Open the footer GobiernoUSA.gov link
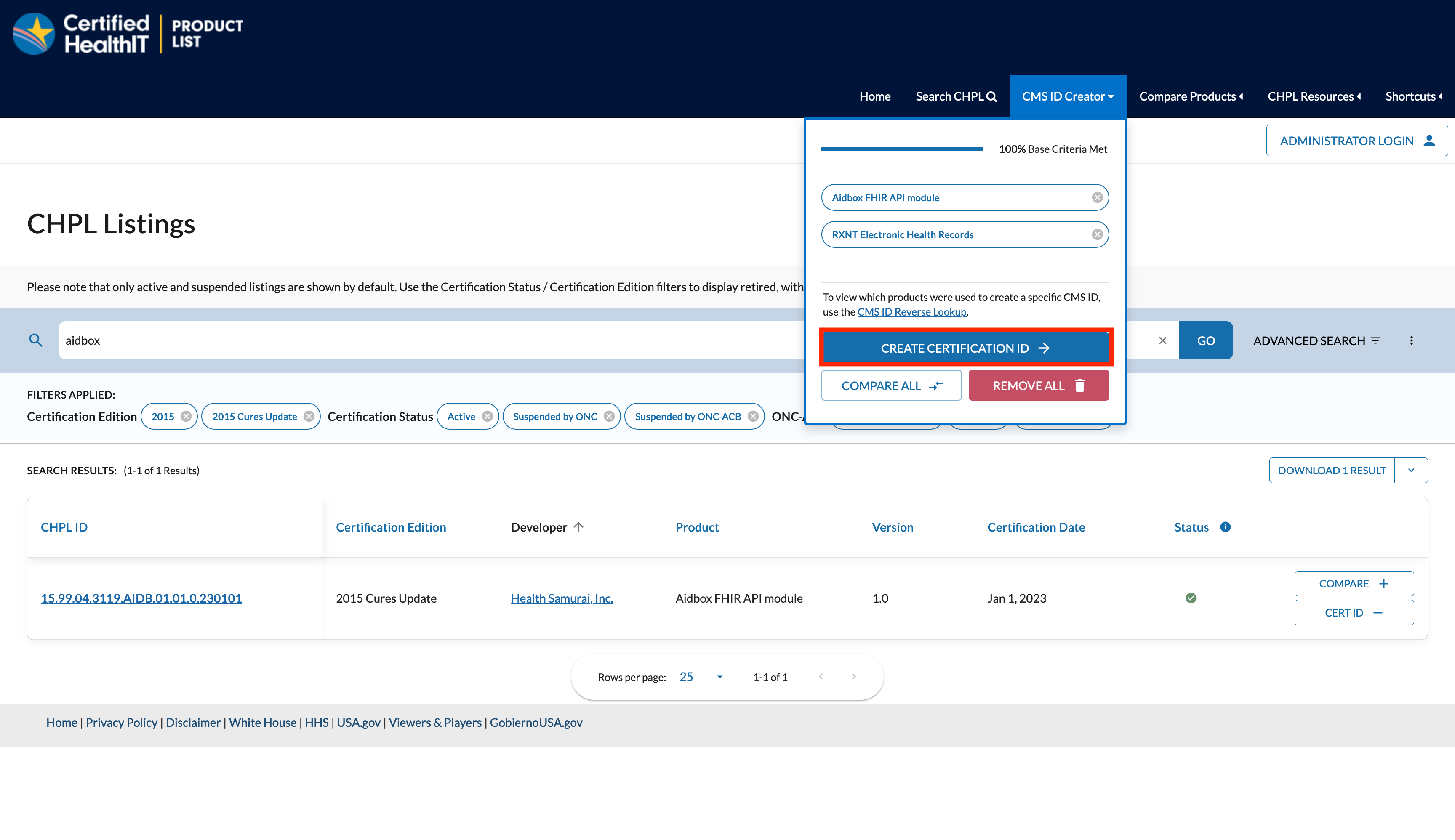1455x840 pixels. (x=536, y=722)
